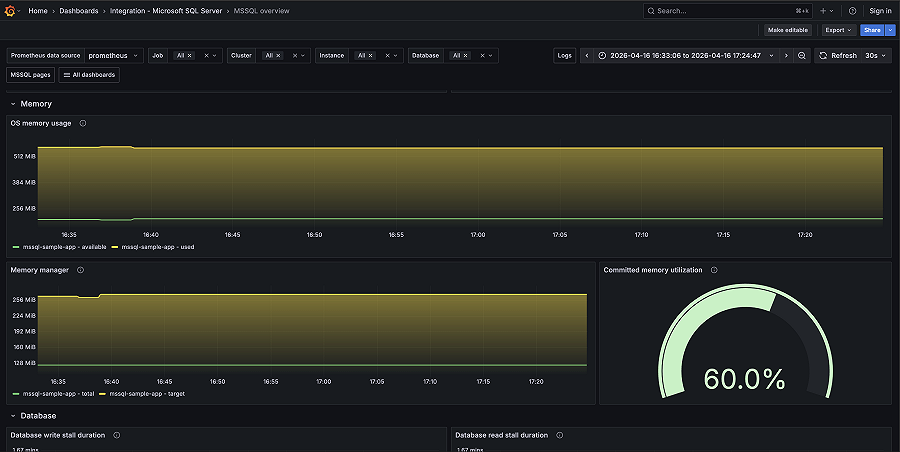The height and width of the screenshot is (452, 900).
Task: Click the Database write stall duration title
Action: (x=58, y=435)
